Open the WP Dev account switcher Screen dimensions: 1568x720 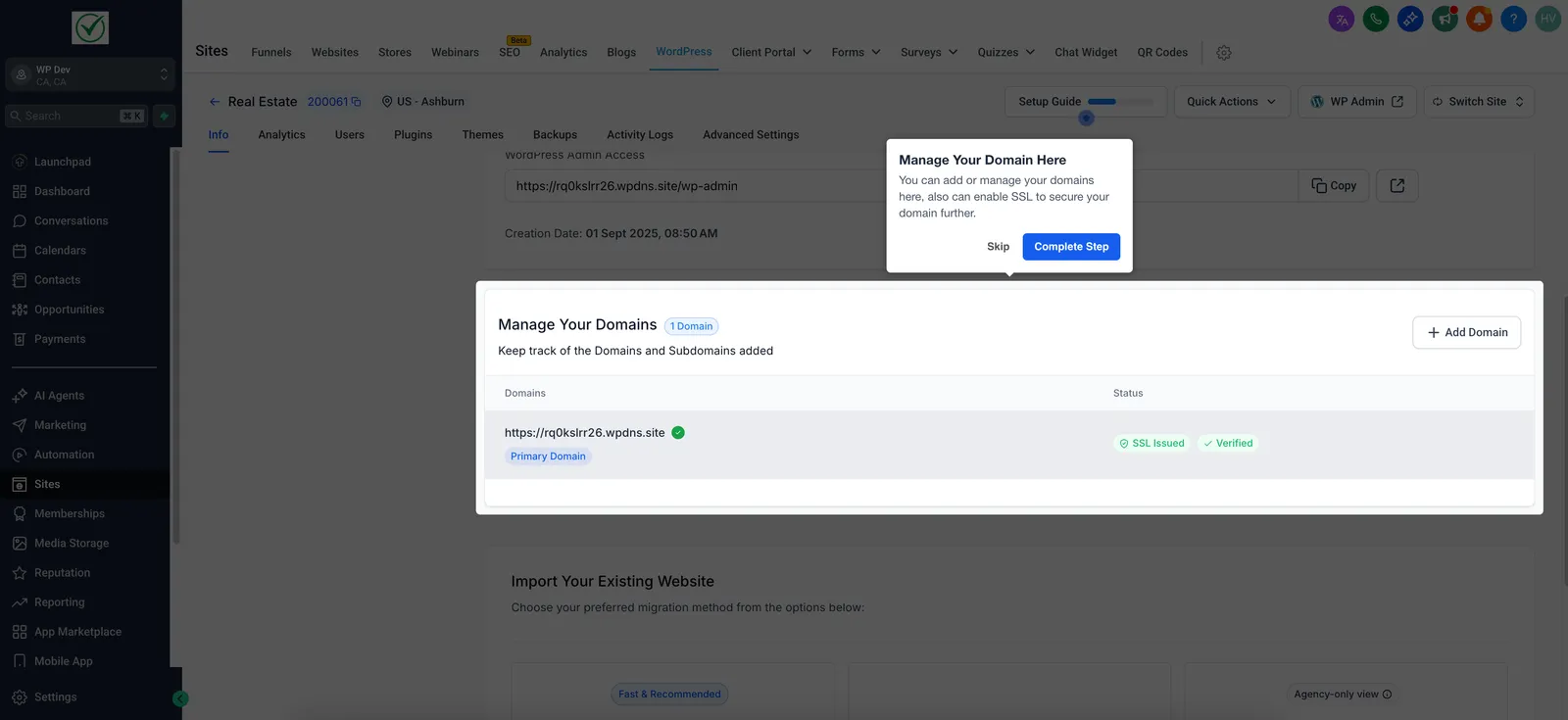pyautogui.click(x=89, y=75)
